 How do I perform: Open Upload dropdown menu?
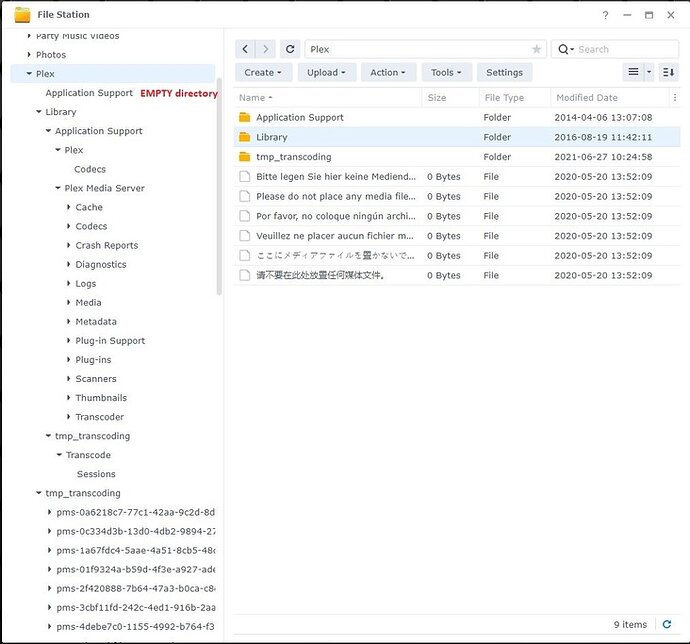coord(326,72)
